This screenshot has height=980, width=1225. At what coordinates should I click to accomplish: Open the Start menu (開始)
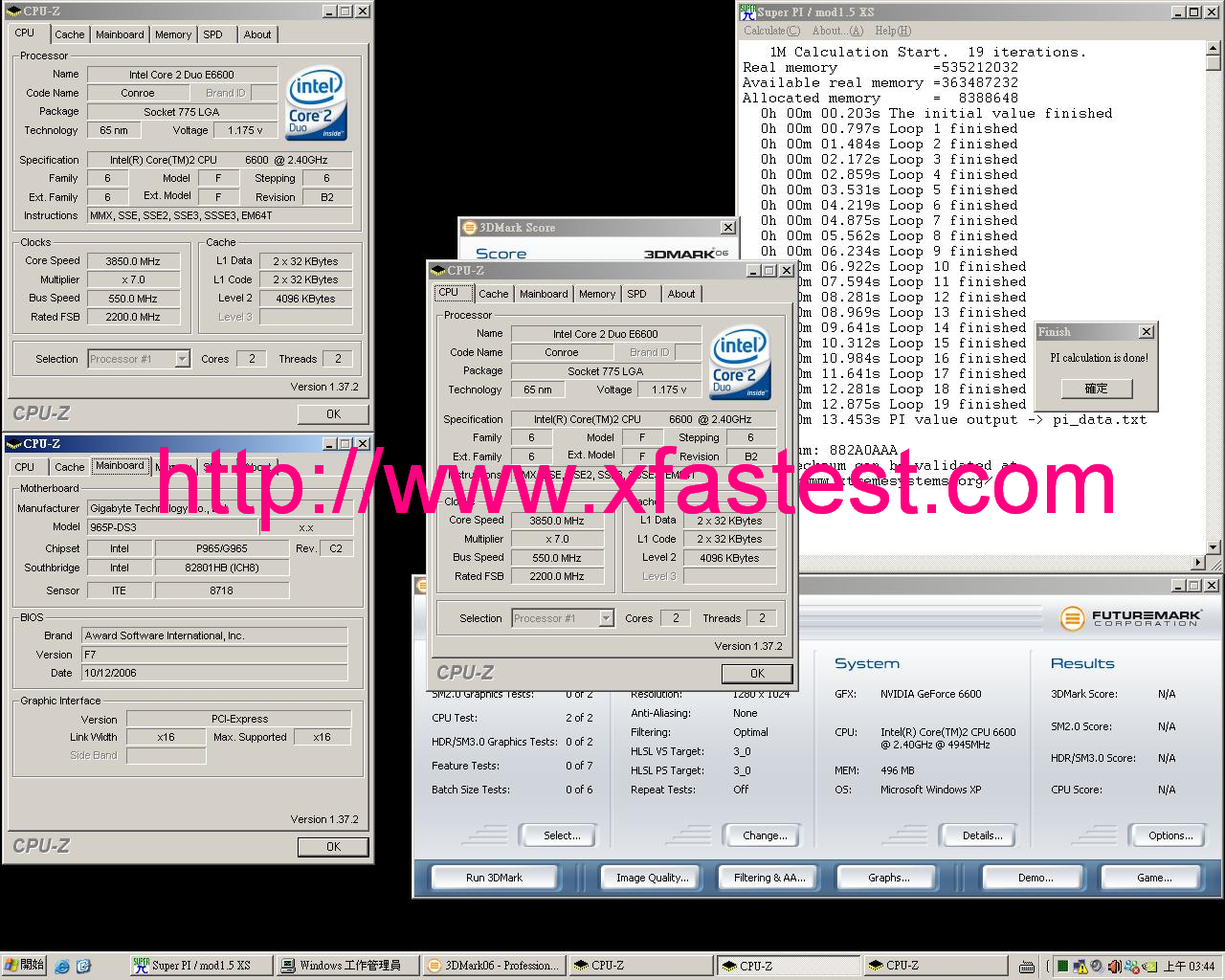[24, 966]
